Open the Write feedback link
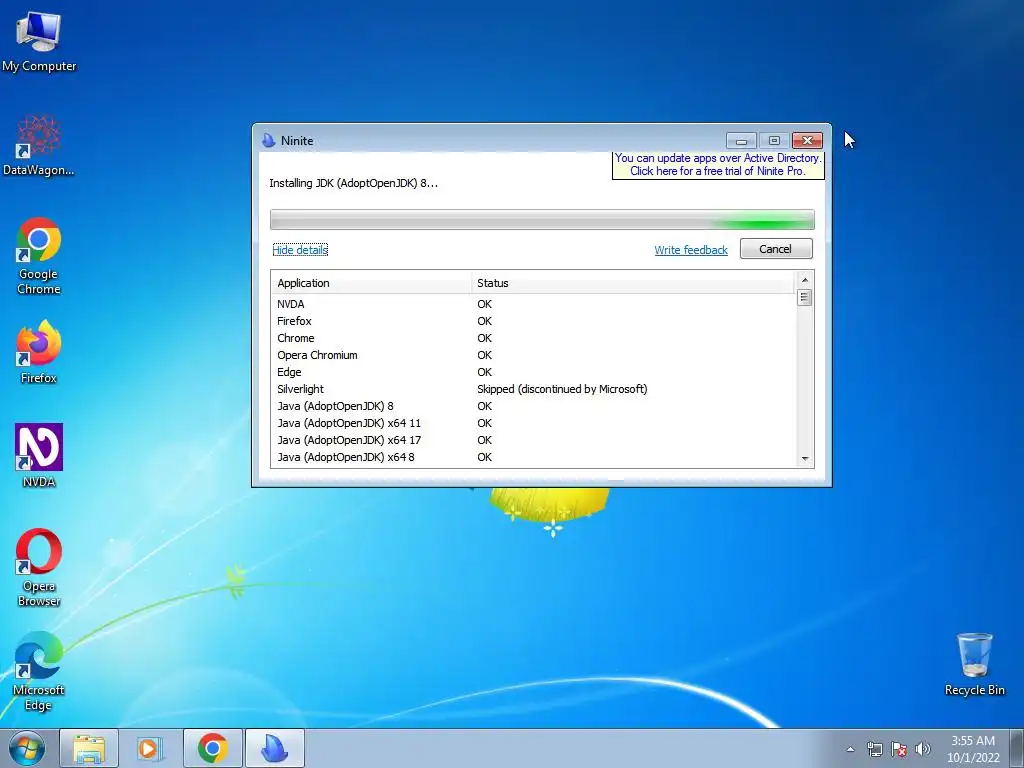Screen dimensions: 1024x768 (691, 250)
